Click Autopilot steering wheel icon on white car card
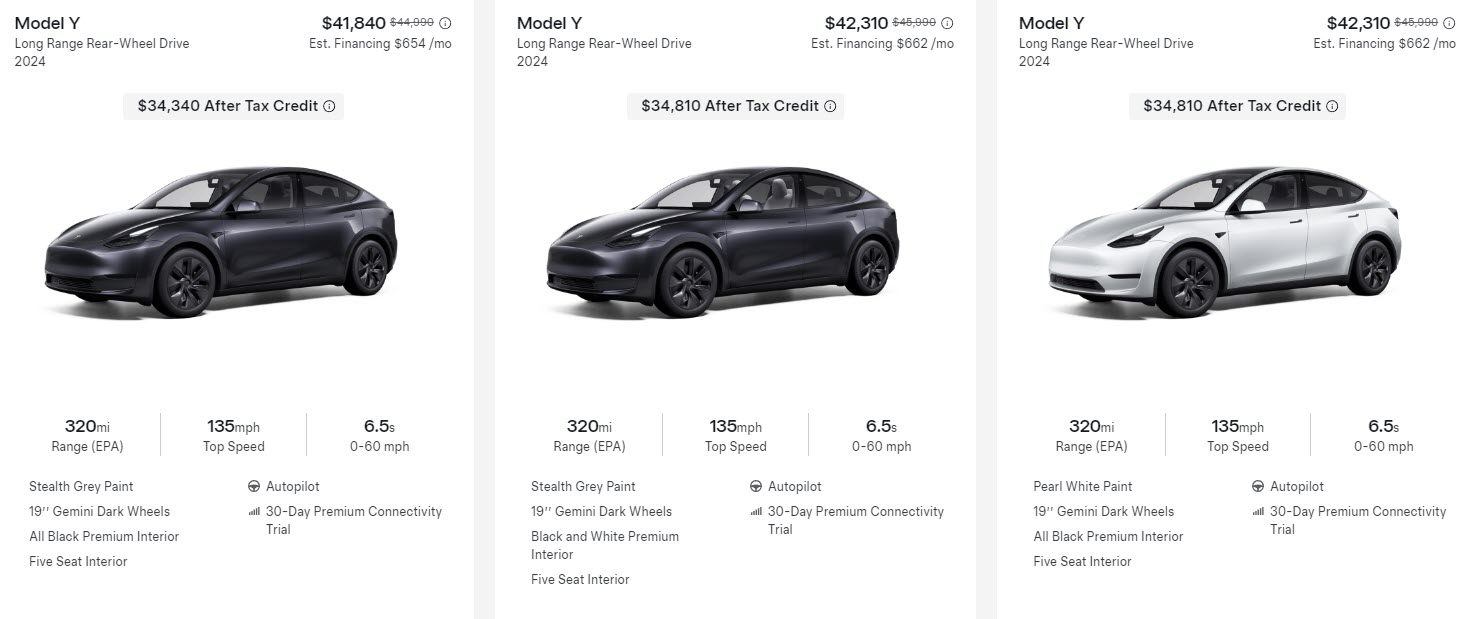The width and height of the screenshot is (1468, 619). pyautogui.click(x=1258, y=487)
